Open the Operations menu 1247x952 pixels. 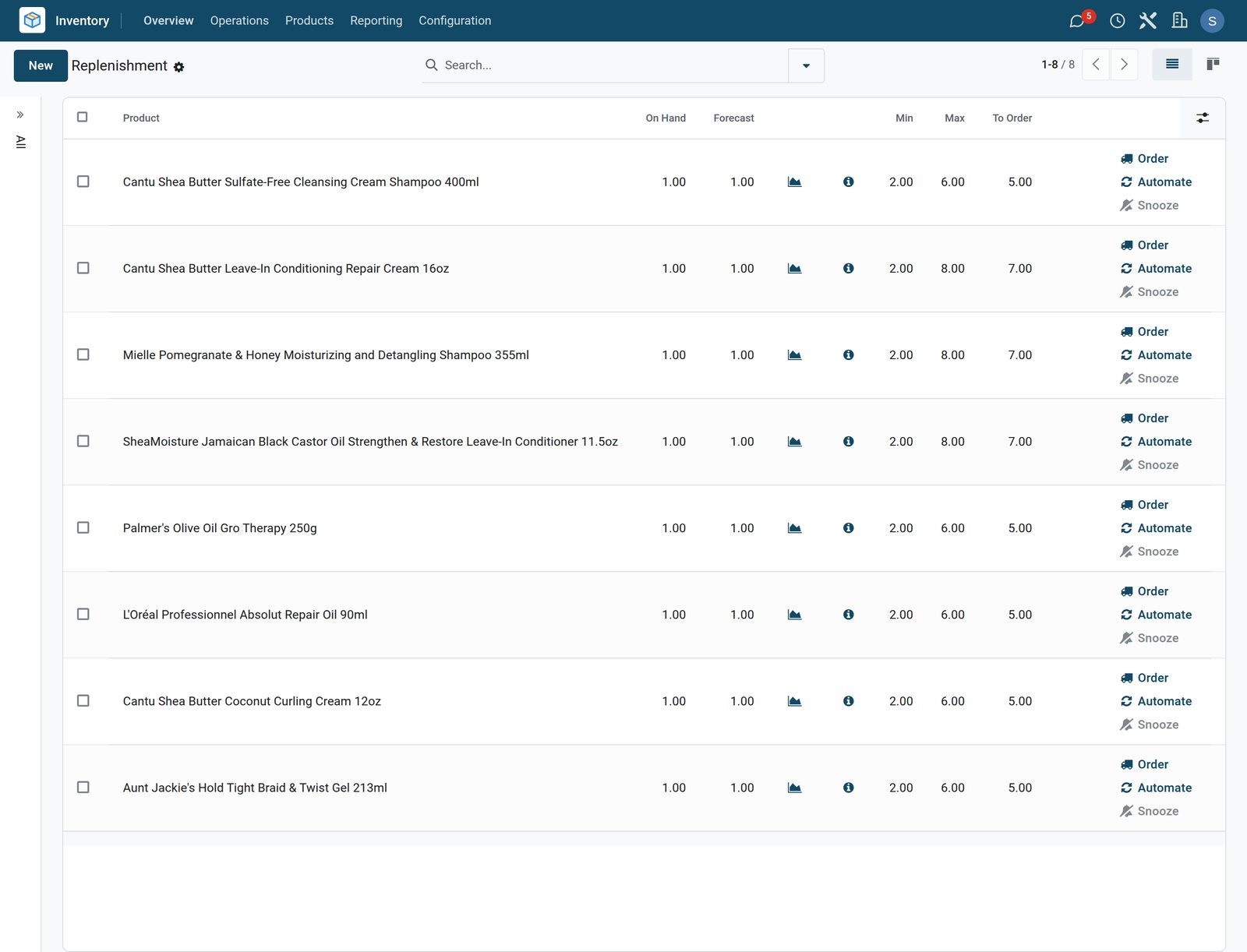pos(239,21)
